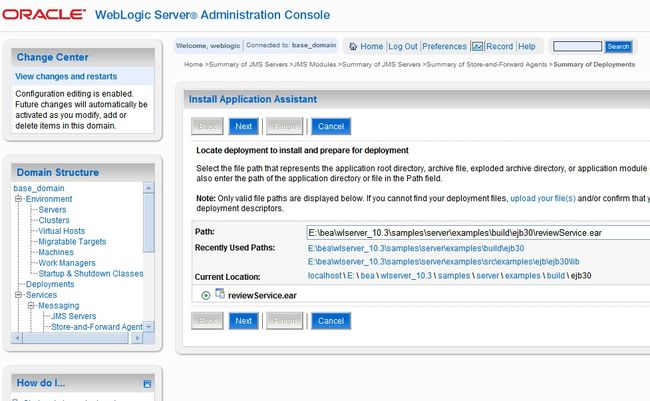Click upload your file(s) link
The image size is (650, 401).
[543, 198]
